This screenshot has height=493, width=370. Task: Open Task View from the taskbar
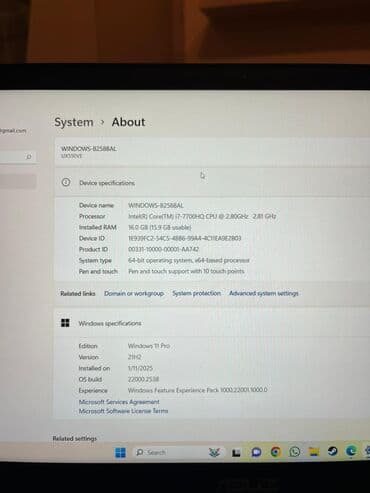[236, 452]
